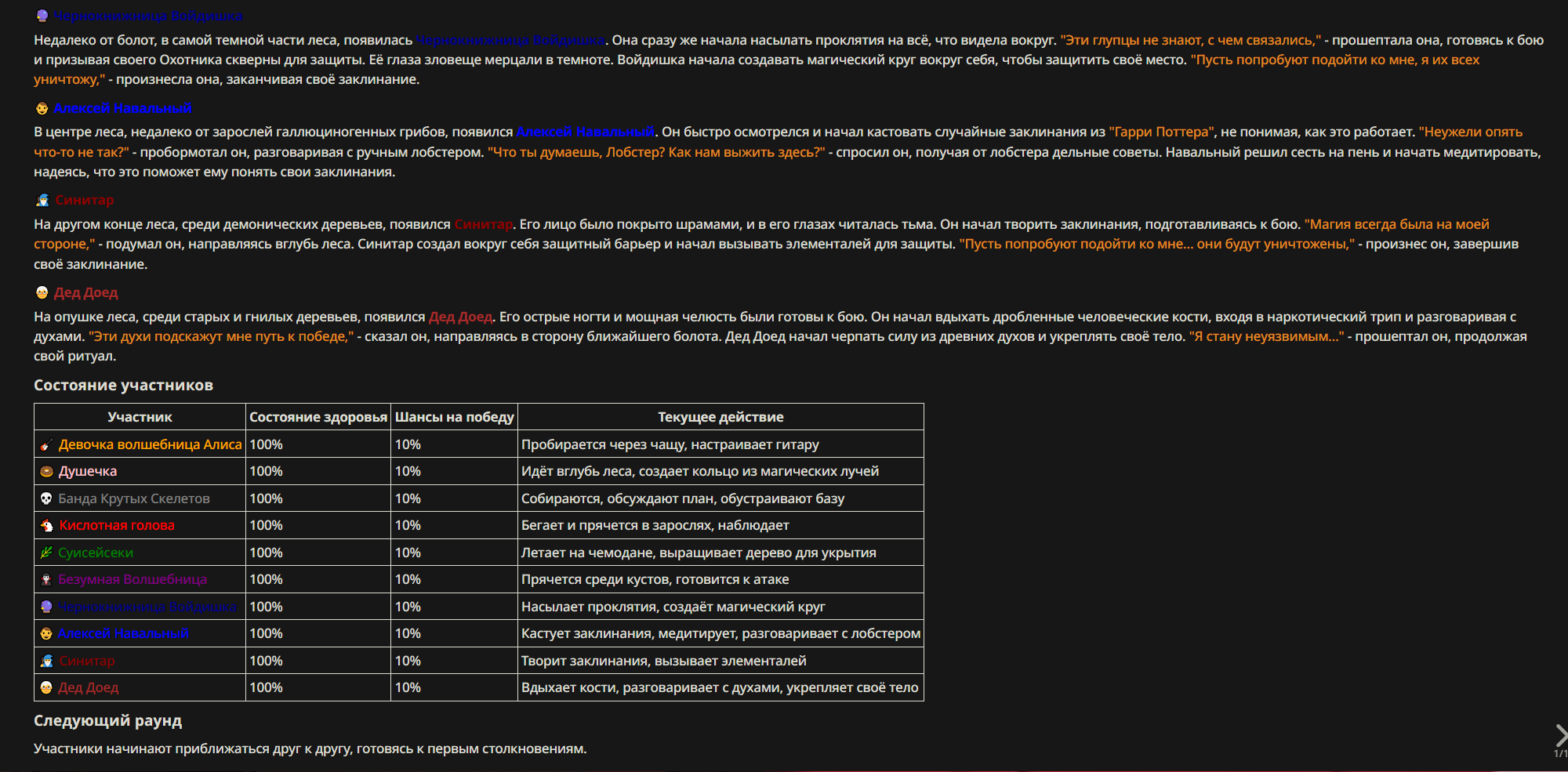Click the Кислотная голова name in the table
1568x772 pixels.
(117, 525)
